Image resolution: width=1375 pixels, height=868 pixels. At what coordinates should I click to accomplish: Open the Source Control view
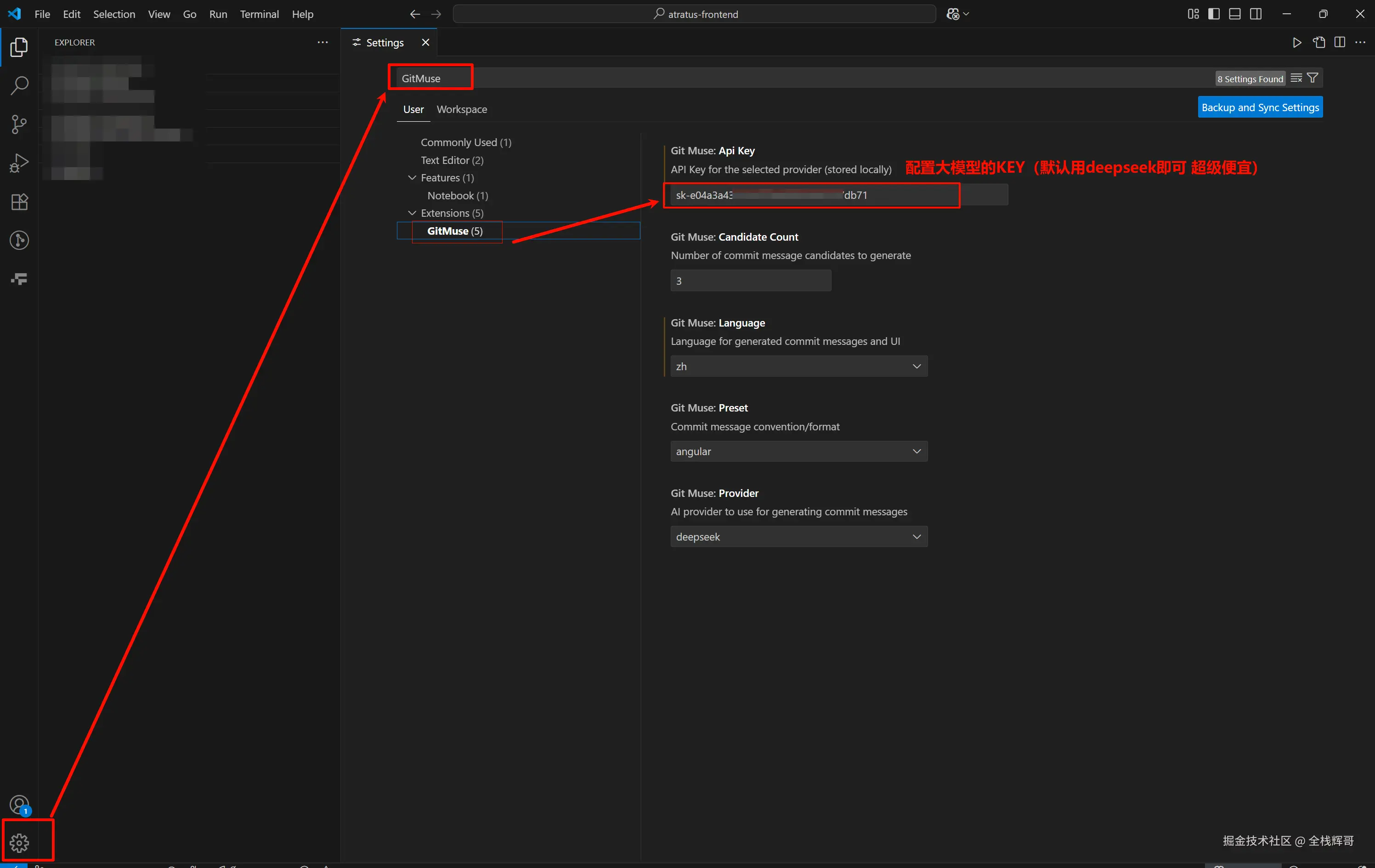point(19,124)
